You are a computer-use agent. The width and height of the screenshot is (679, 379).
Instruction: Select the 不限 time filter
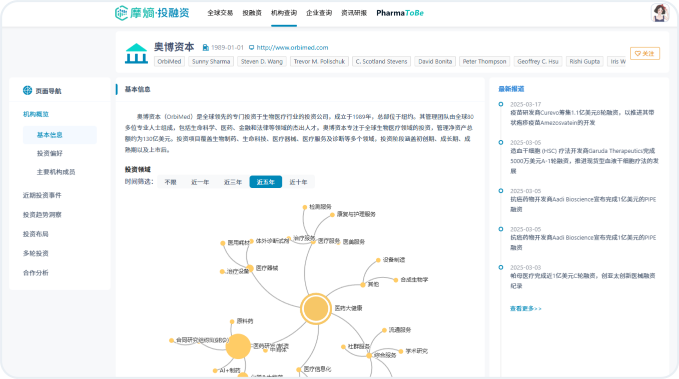(171, 182)
